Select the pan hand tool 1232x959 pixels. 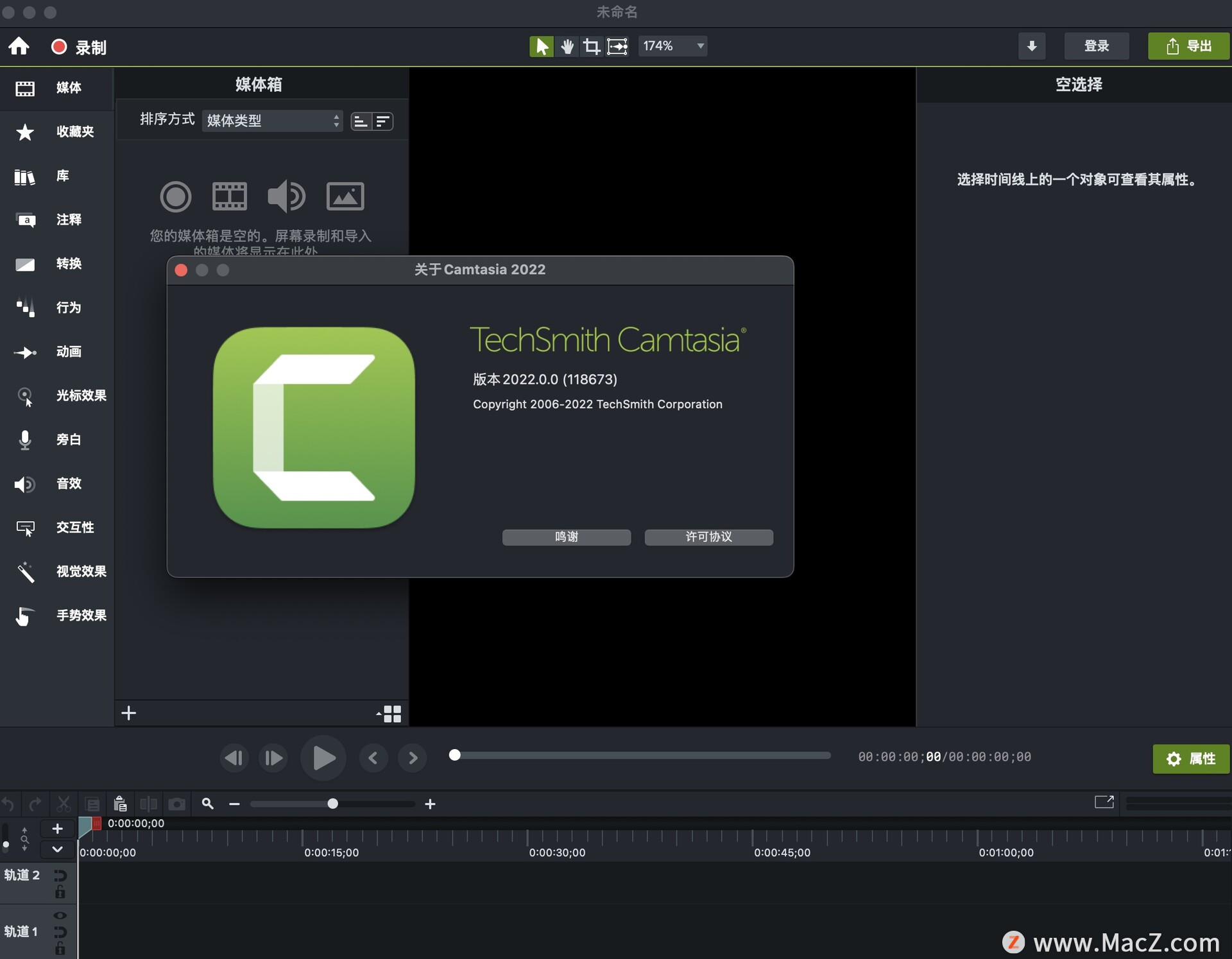567,46
